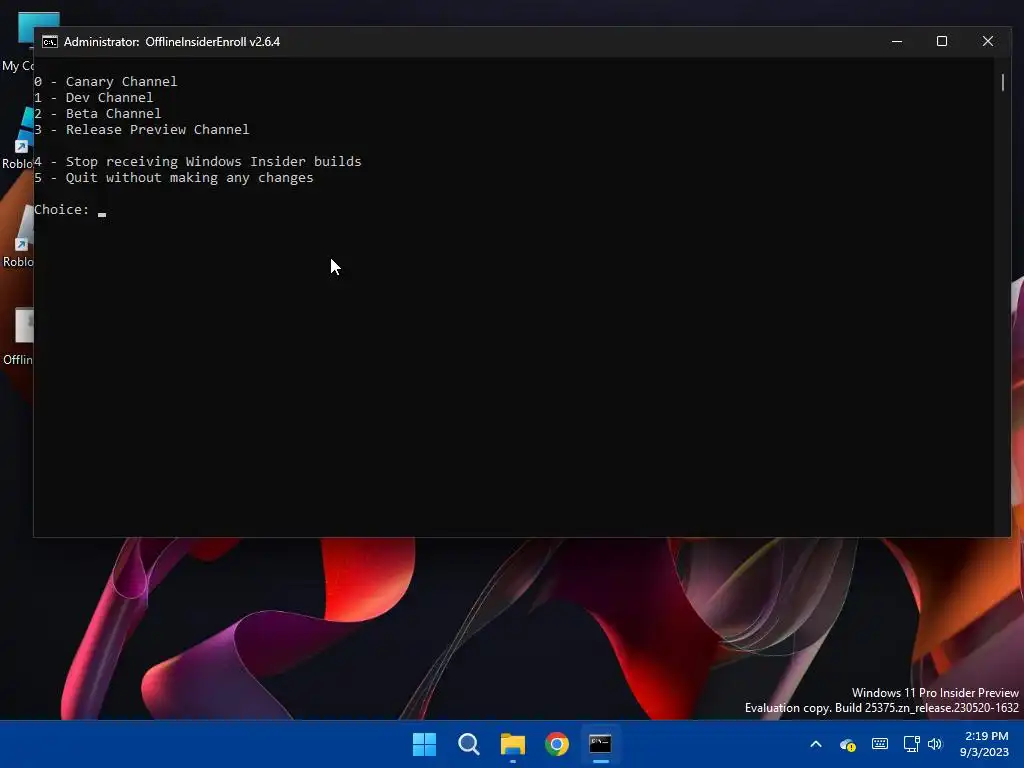The width and height of the screenshot is (1024, 768).
Task: Open the volume control tray icon
Action: pyautogui.click(x=935, y=744)
